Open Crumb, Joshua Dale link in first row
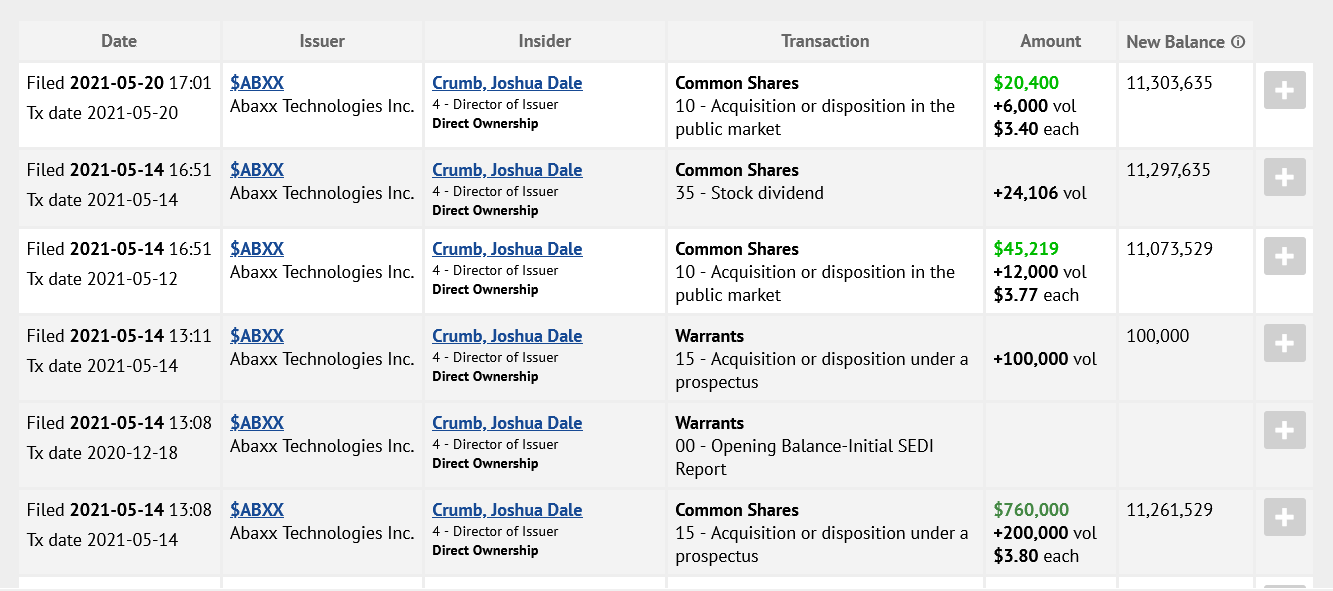Screen dimensions: 1333x591 [x=507, y=83]
